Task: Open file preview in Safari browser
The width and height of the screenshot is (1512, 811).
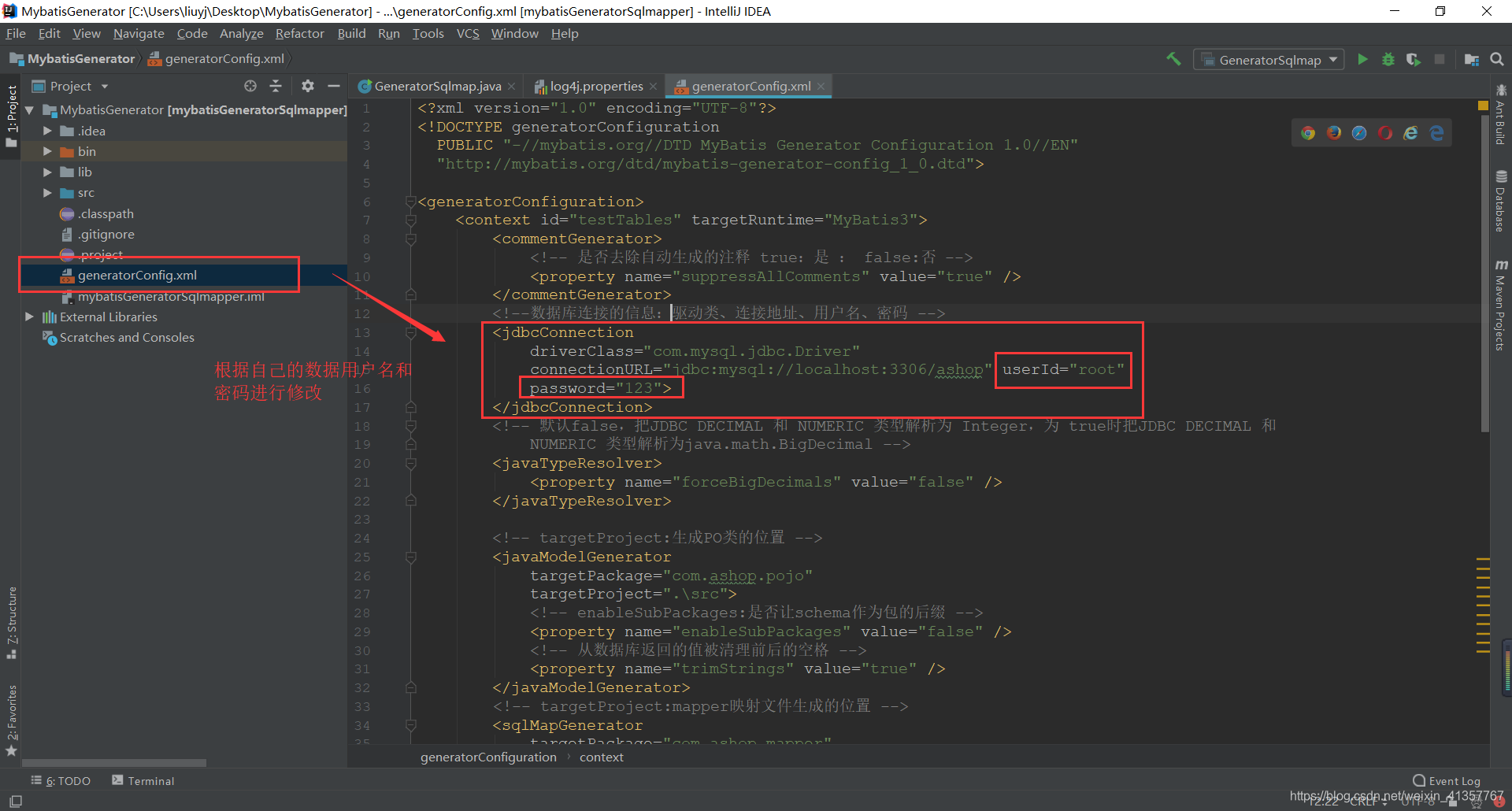Action: (x=1359, y=133)
